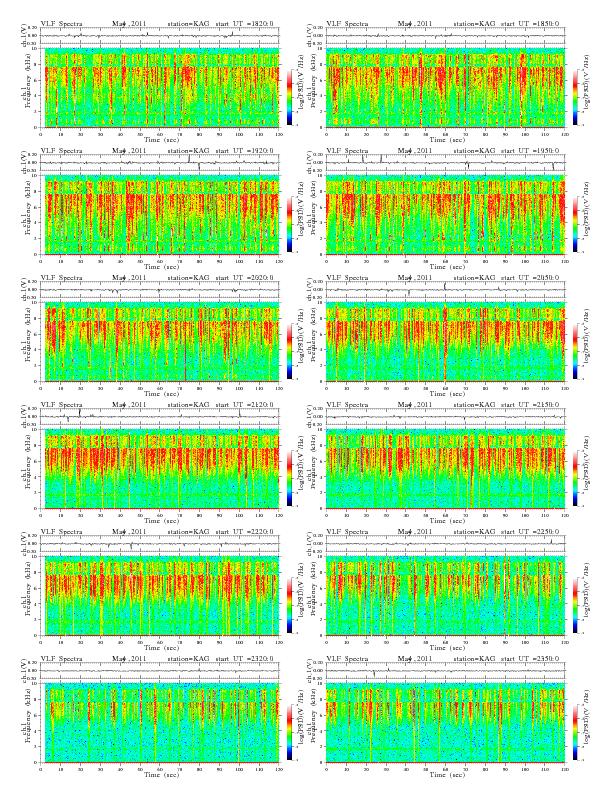Image resolution: width=612 pixels, height=792 pixels.
Task: Open the spectrogram for start UT 2250
Action: [x=446, y=596]
